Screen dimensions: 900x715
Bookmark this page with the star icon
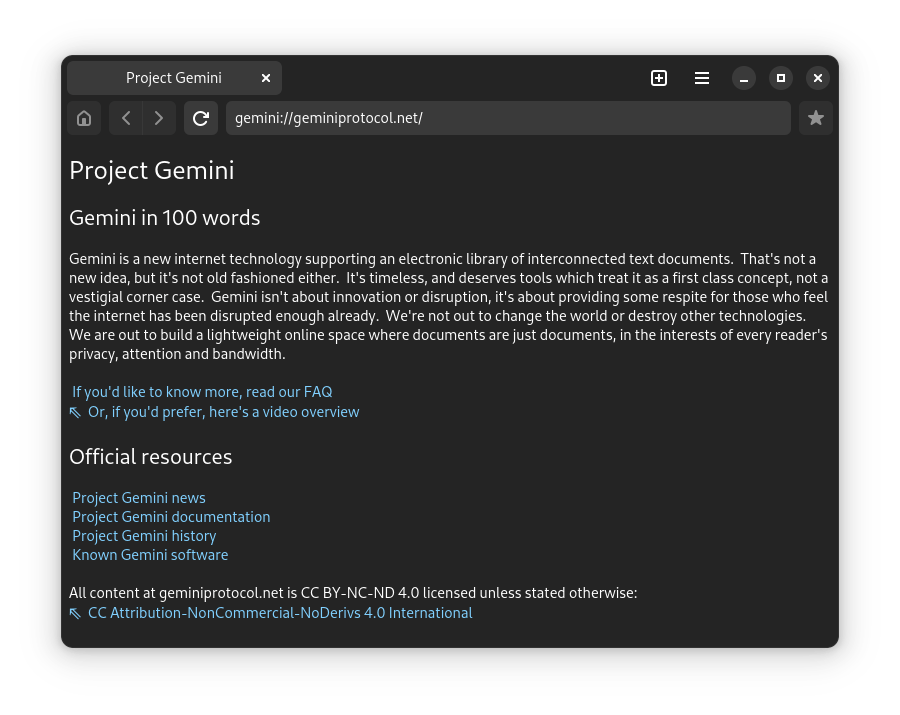pyautogui.click(x=816, y=118)
